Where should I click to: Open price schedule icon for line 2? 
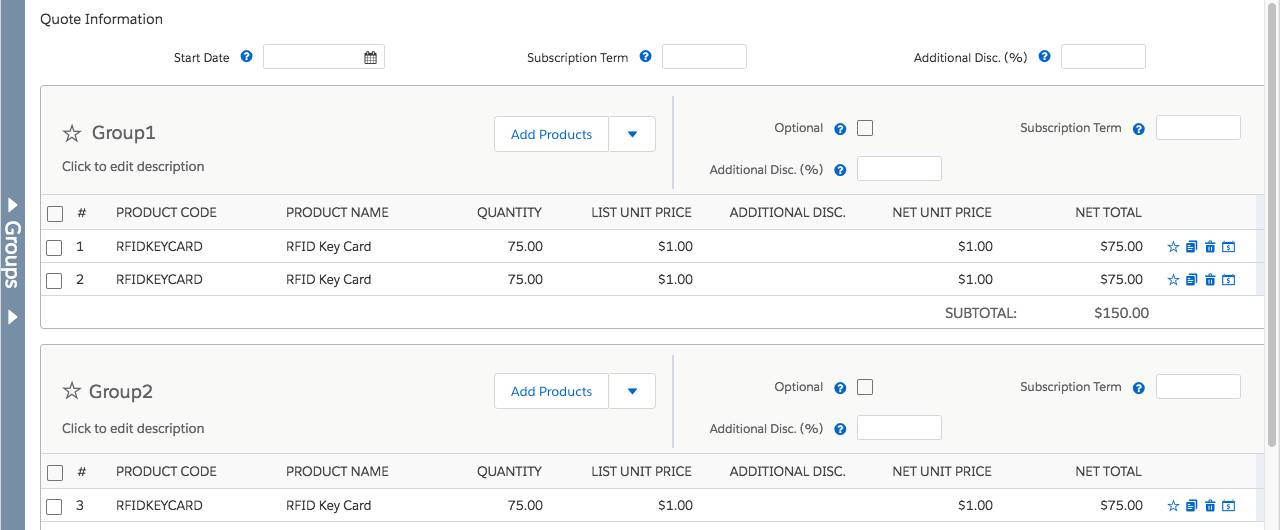pos(1229,280)
